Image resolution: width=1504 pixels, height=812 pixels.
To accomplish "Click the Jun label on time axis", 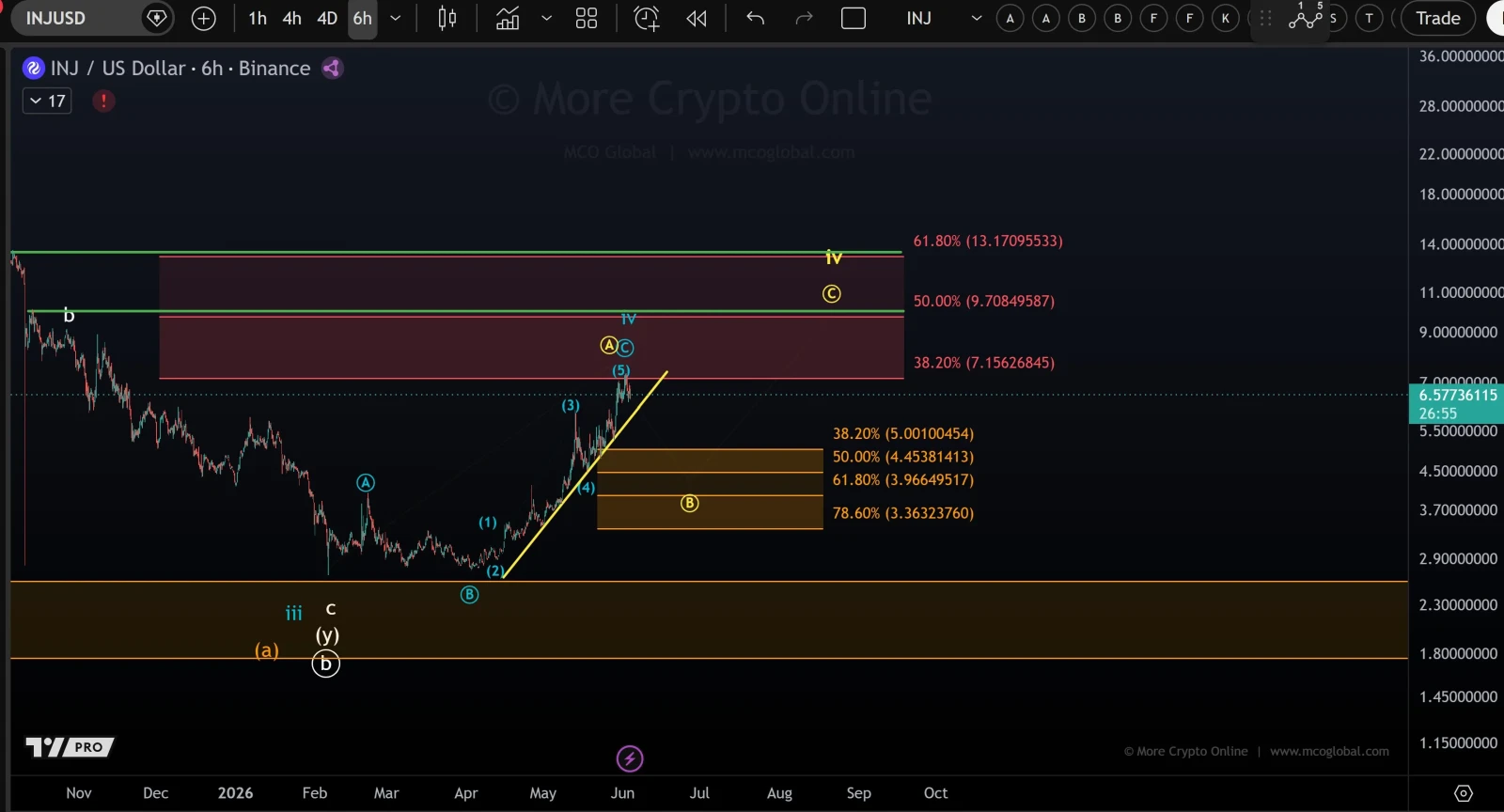I will (622, 793).
